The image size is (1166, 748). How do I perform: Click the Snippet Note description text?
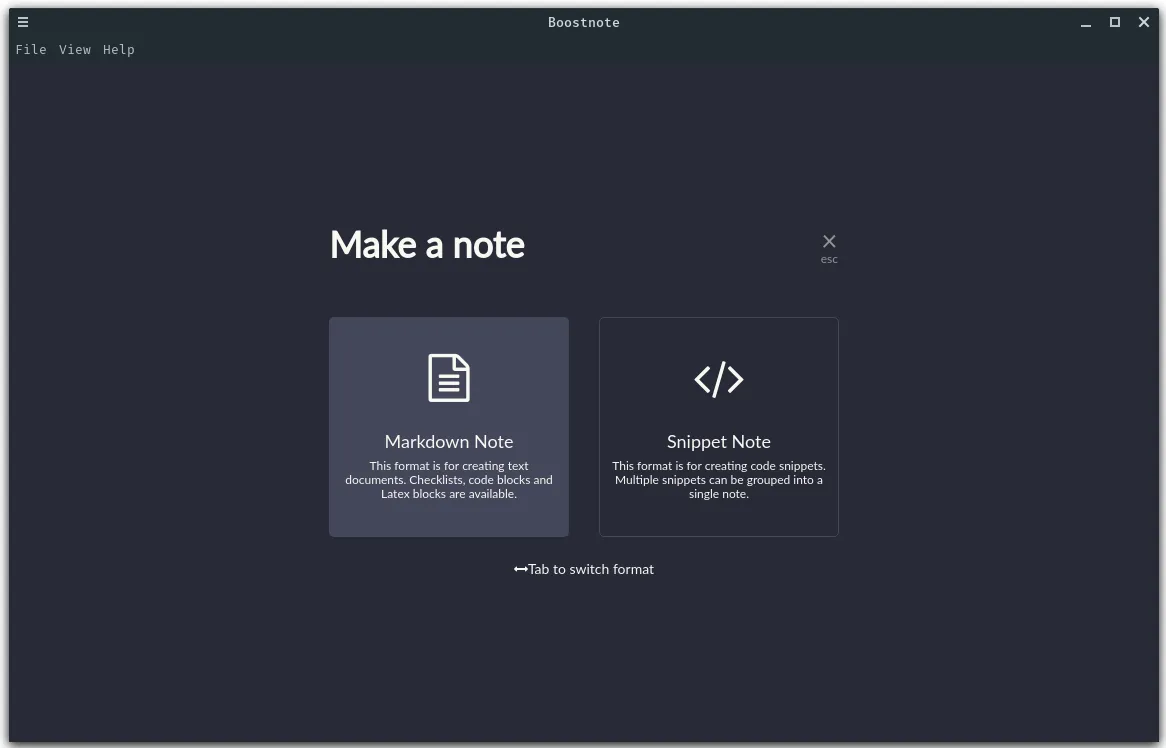click(x=719, y=480)
